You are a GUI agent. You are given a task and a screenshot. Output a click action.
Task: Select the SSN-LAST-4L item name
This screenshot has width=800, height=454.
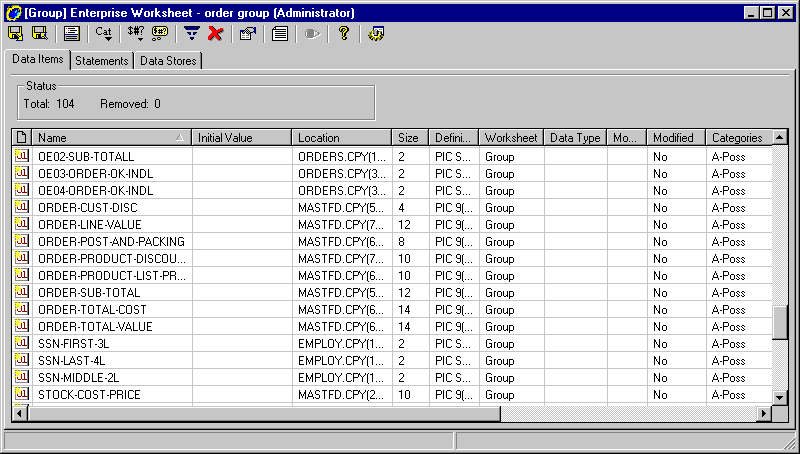pos(71,361)
